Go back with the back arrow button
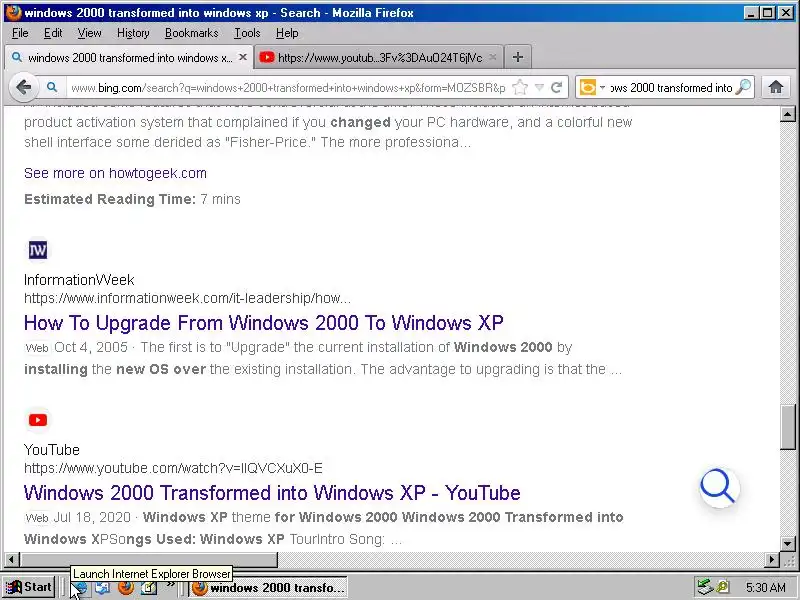Image resolution: width=800 pixels, height=600 pixels. pyautogui.click(x=23, y=87)
